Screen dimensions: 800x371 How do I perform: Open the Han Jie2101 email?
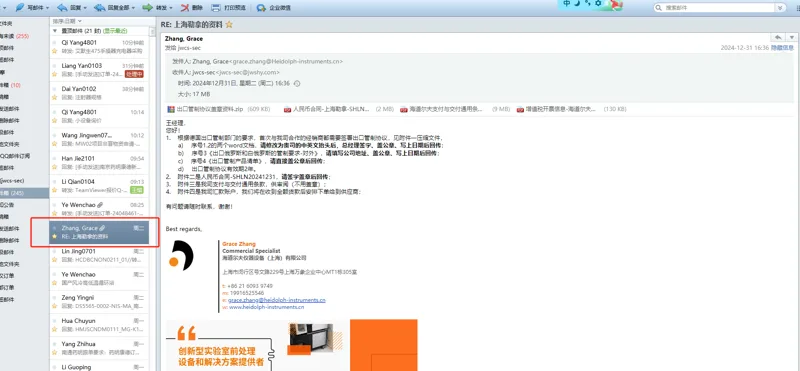(x=99, y=162)
